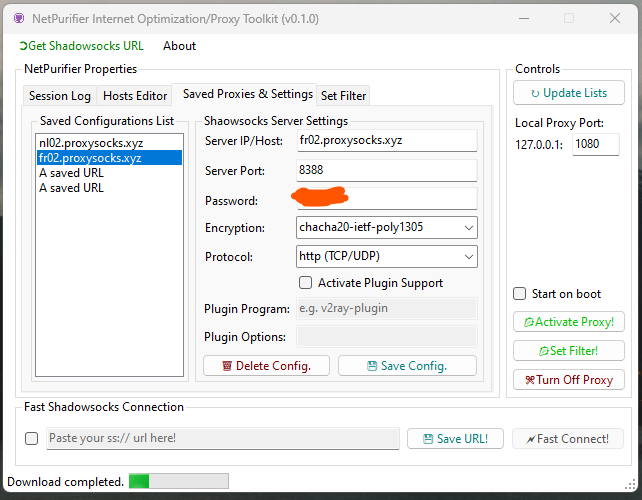
Task: Click the Fast Connect! button
Action: [x=568, y=439]
